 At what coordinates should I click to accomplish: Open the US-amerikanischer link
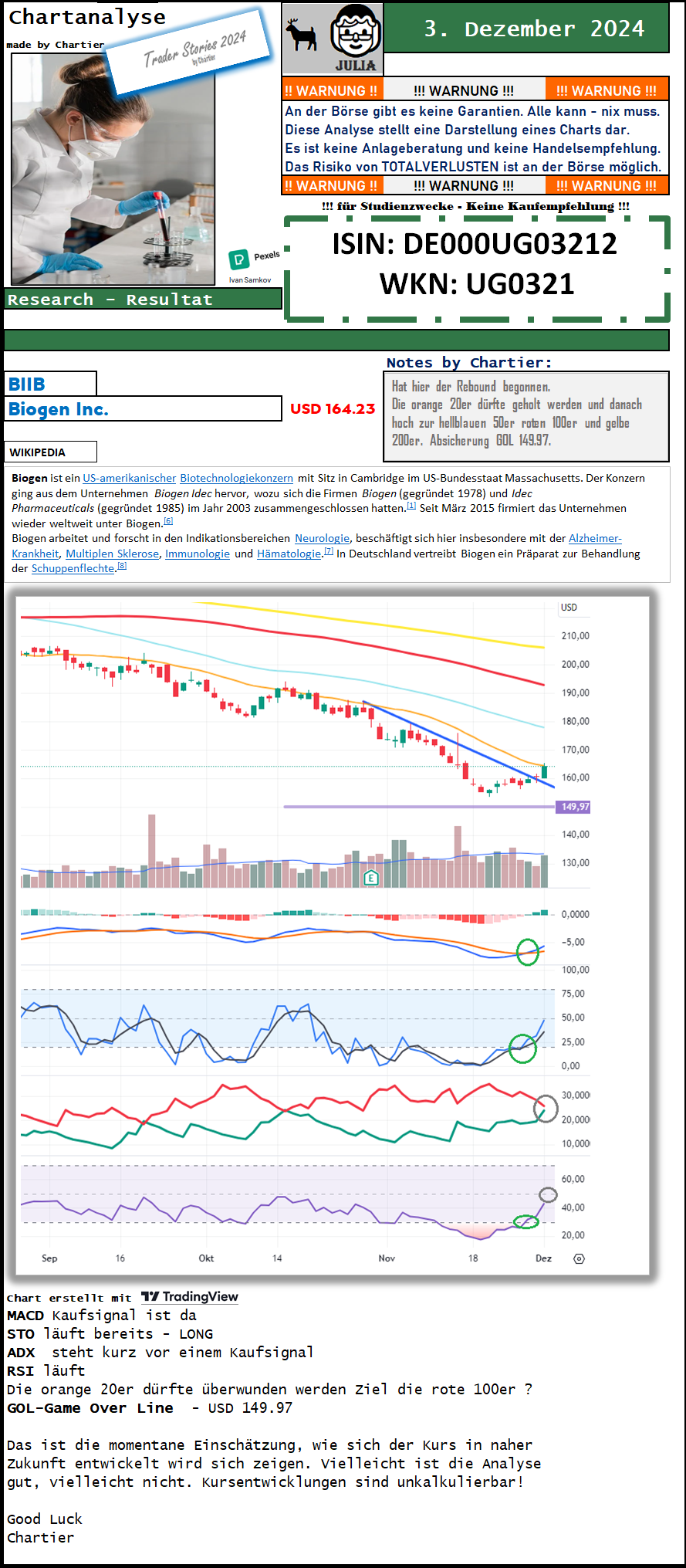coord(130,478)
